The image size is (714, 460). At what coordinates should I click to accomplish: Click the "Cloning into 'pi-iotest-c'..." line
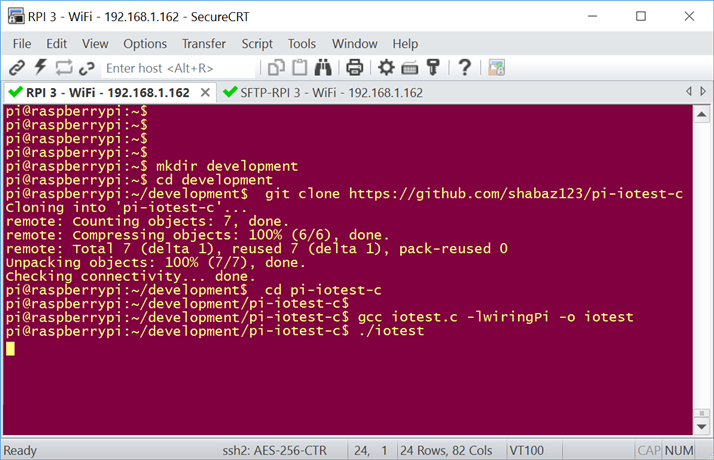pos(126,208)
